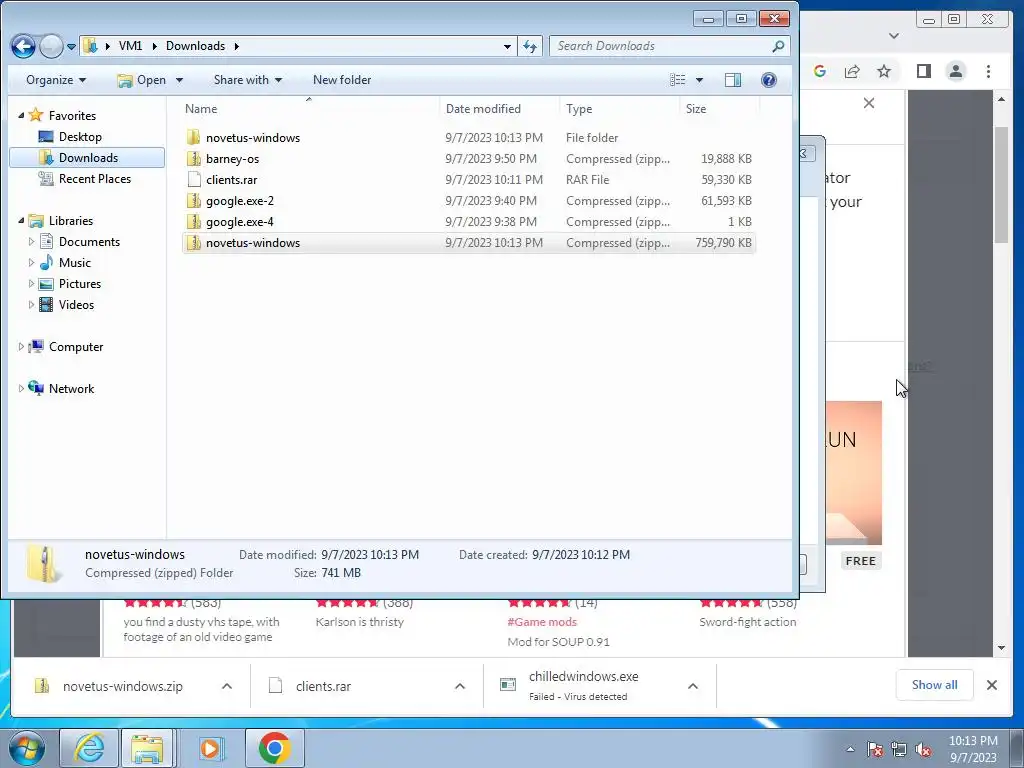Open the recent pages dropdown arrow
The height and width of the screenshot is (768, 1024).
coord(71,47)
